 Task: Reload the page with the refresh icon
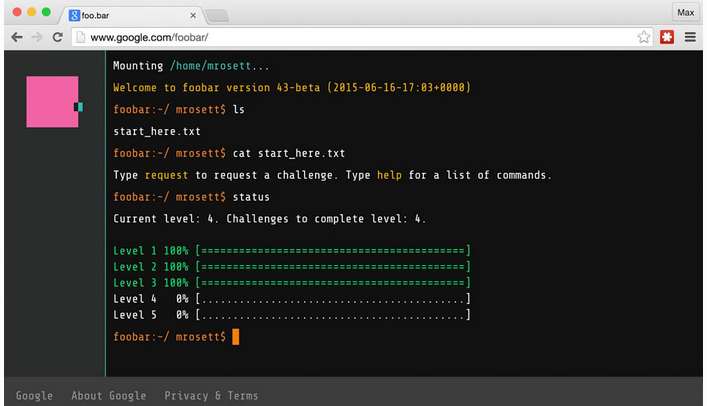point(58,37)
